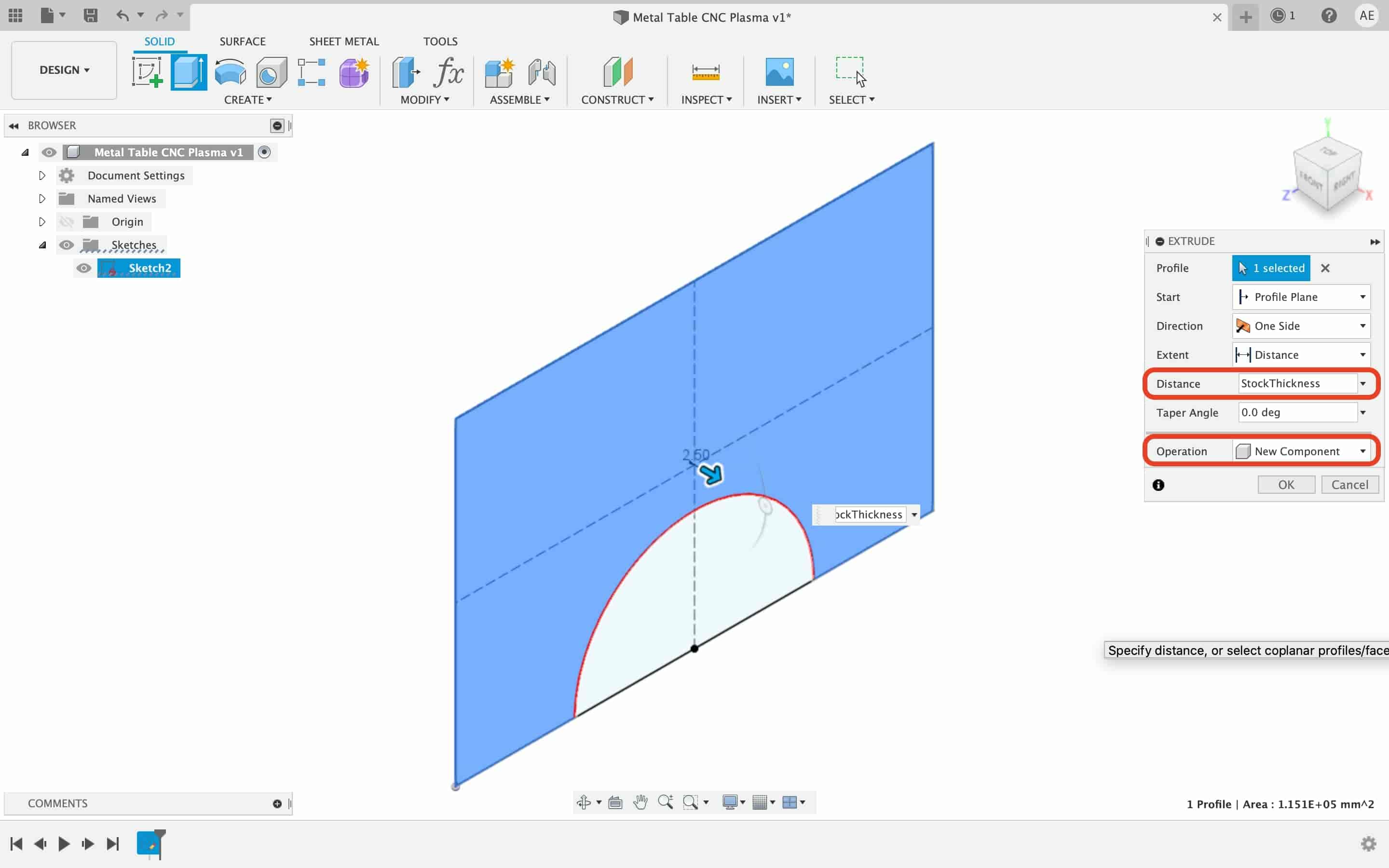
Task: Click the 1 selected Profile button
Action: pos(1271,268)
